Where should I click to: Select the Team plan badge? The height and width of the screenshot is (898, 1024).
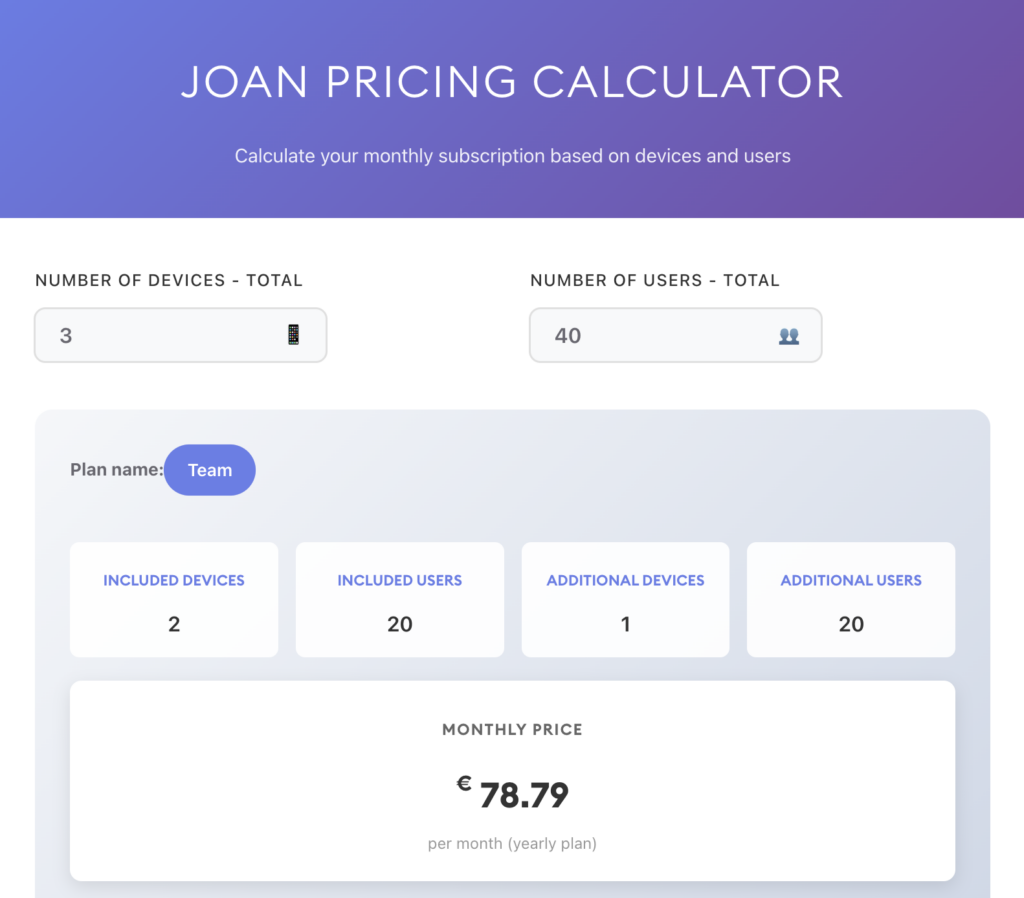pos(209,469)
